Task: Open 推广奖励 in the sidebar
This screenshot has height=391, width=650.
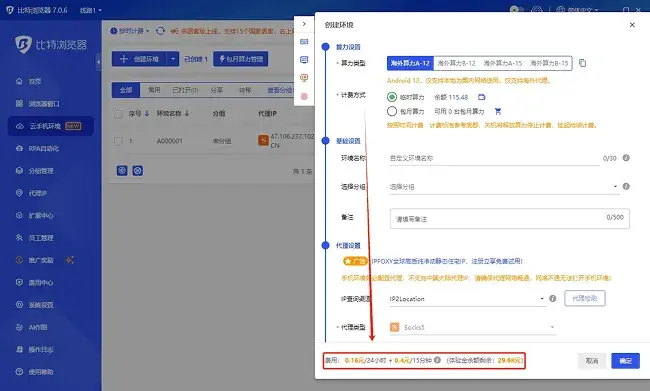Action: [x=35, y=260]
